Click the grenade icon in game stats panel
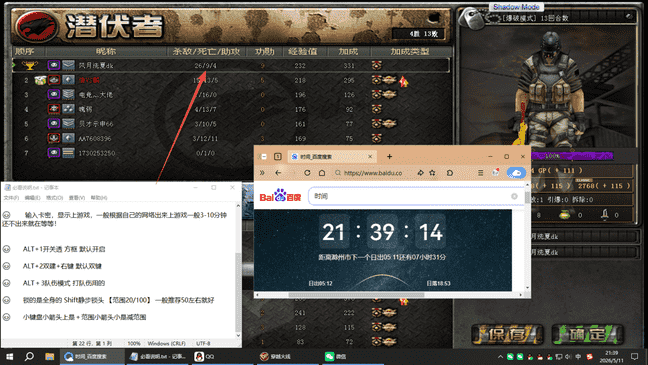Screen dimensions: 648x365 pyautogui.click(x=564, y=215)
